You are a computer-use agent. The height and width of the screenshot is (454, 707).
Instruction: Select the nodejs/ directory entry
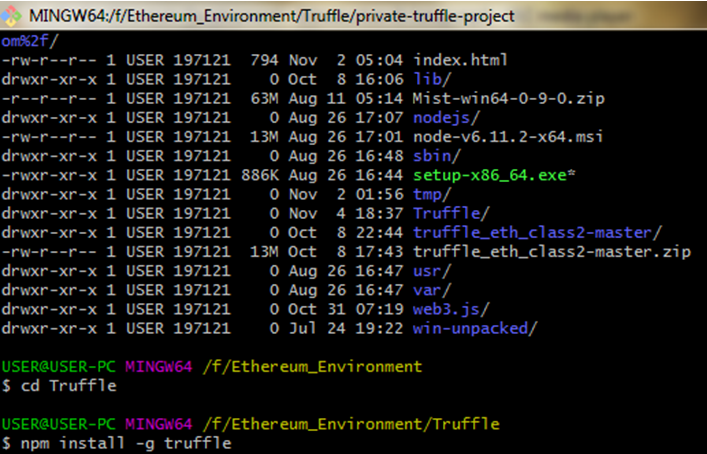coord(446,118)
